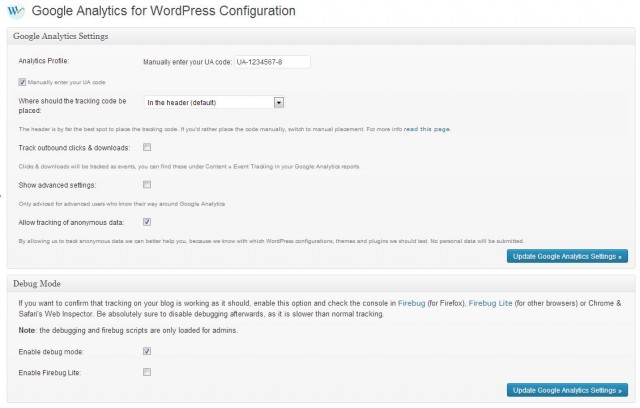The image size is (640, 408).
Task: Open the 'read this page' link
Action: coord(427,129)
